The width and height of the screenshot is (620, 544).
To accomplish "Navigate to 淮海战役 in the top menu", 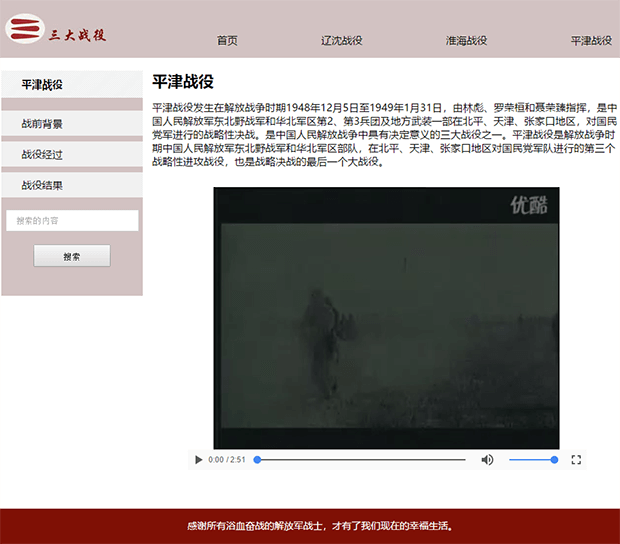I will (466, 41).
